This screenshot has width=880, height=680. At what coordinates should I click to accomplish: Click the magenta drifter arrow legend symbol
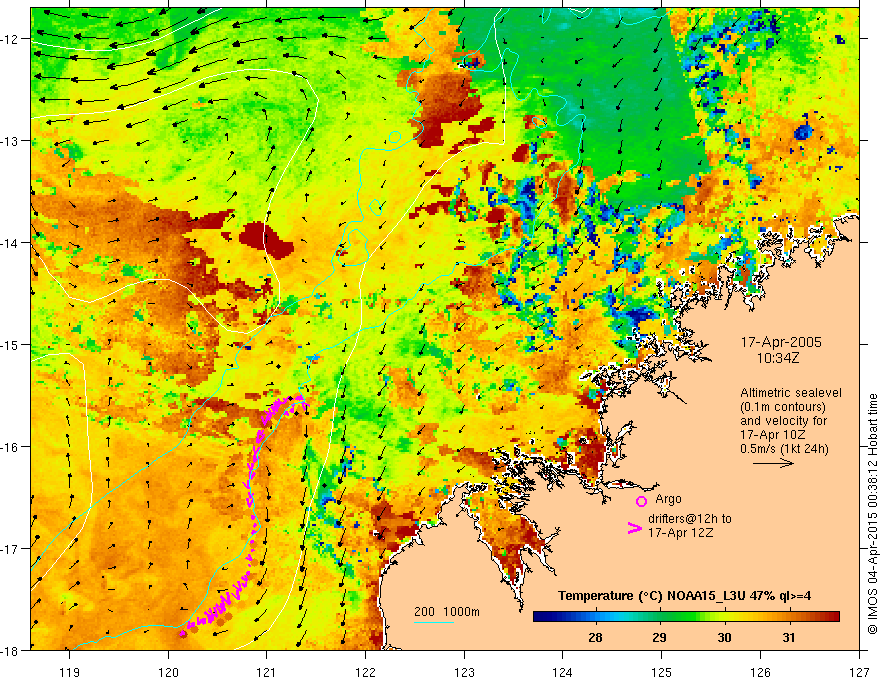[634, 528]
